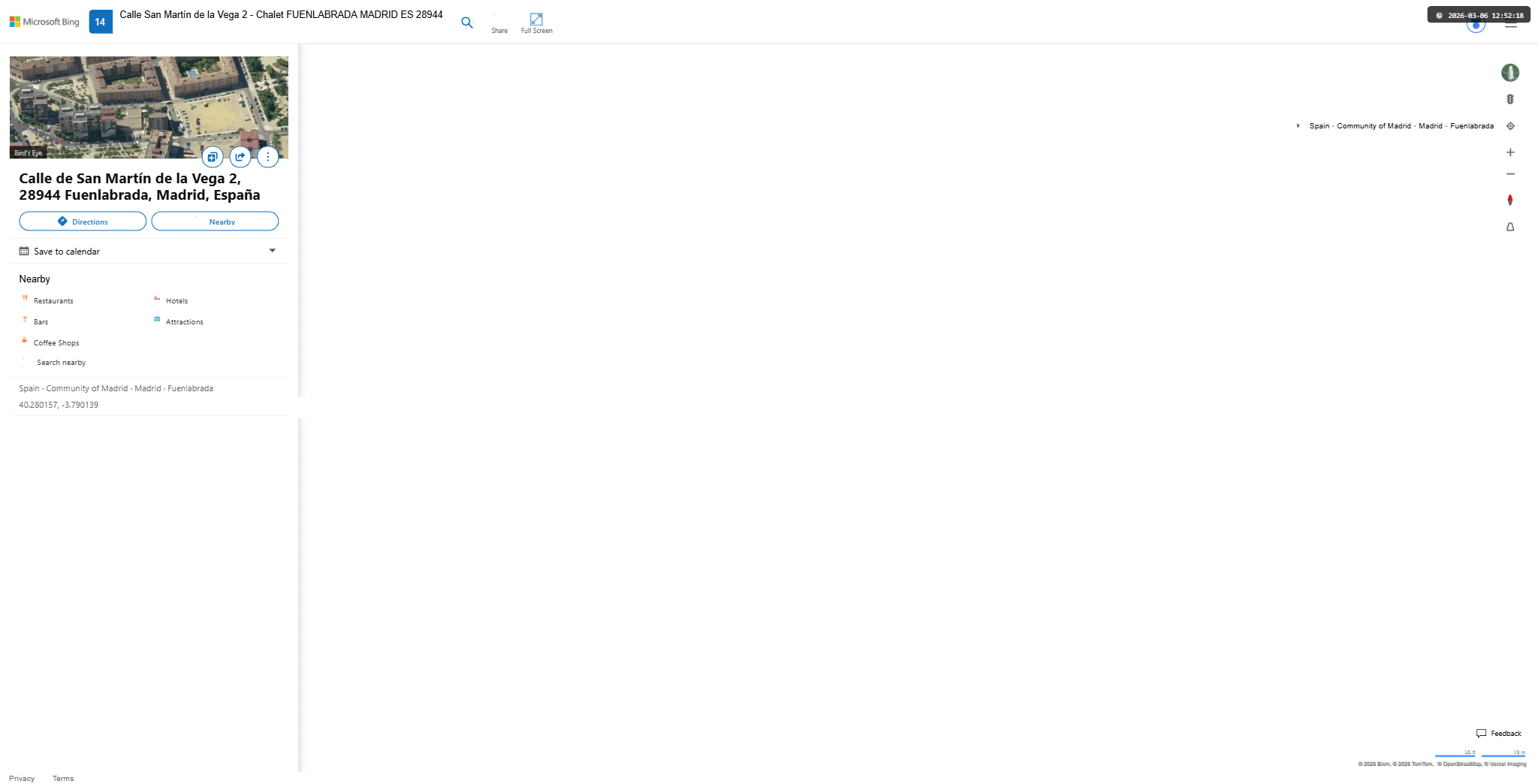Click the blue search magnifier icon
Image resolution: width=1538 pixels, height=784 pixels.
pos(467,23)
